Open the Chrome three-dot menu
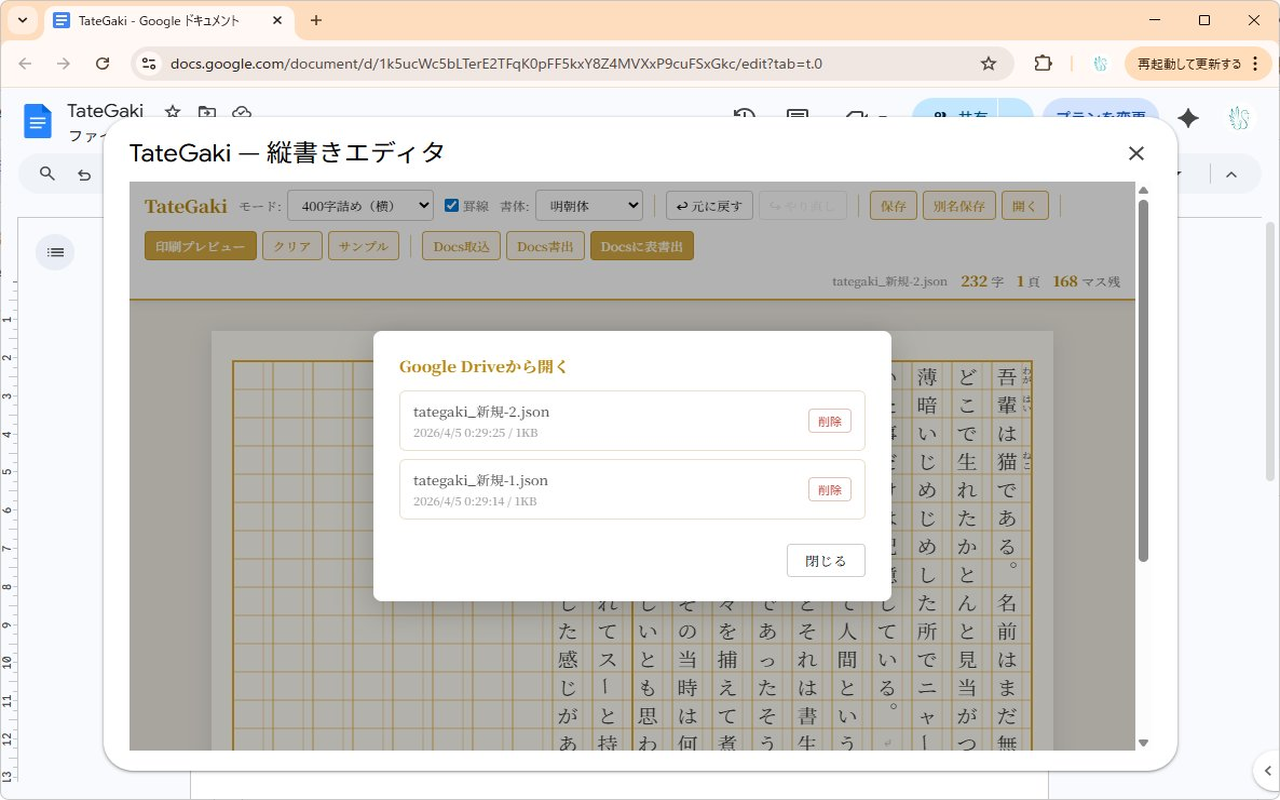The image size is (1280, 800). click(x=1257, y=63)
